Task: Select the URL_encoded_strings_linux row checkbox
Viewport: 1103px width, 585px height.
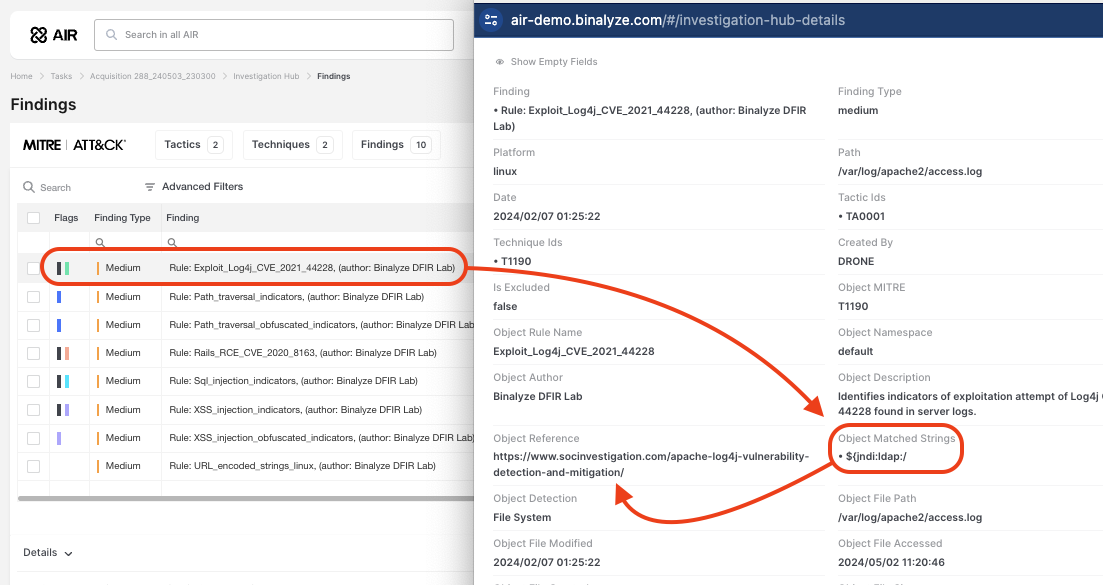Action: pyautogui.click(x=34, y=466)
